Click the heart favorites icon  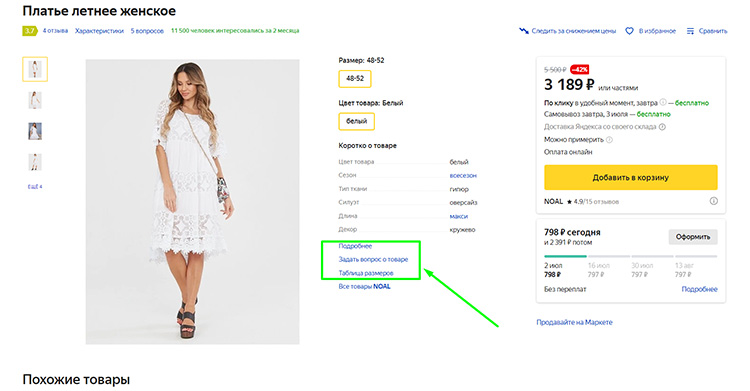point(629,31)
